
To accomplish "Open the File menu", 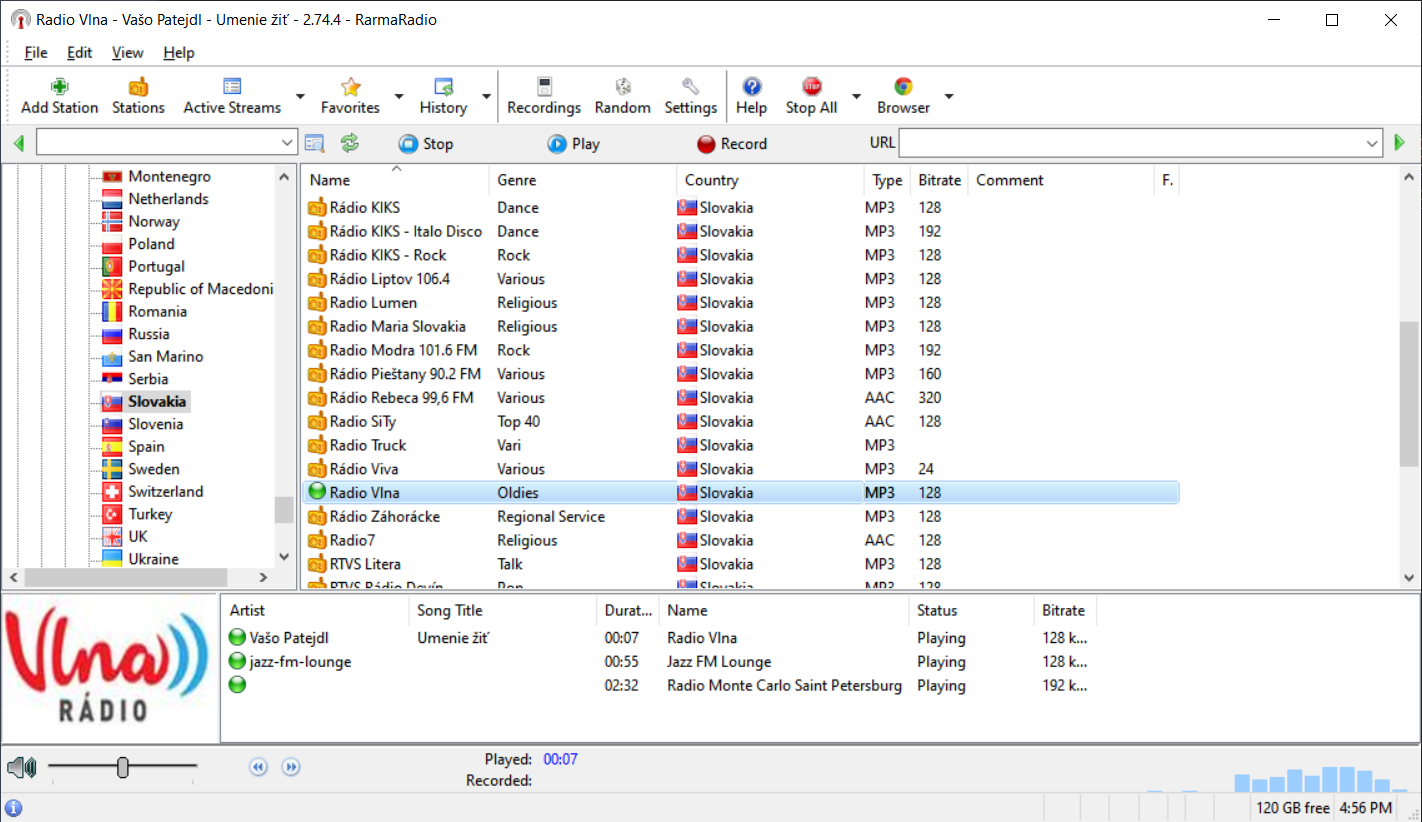I will 36,53.
